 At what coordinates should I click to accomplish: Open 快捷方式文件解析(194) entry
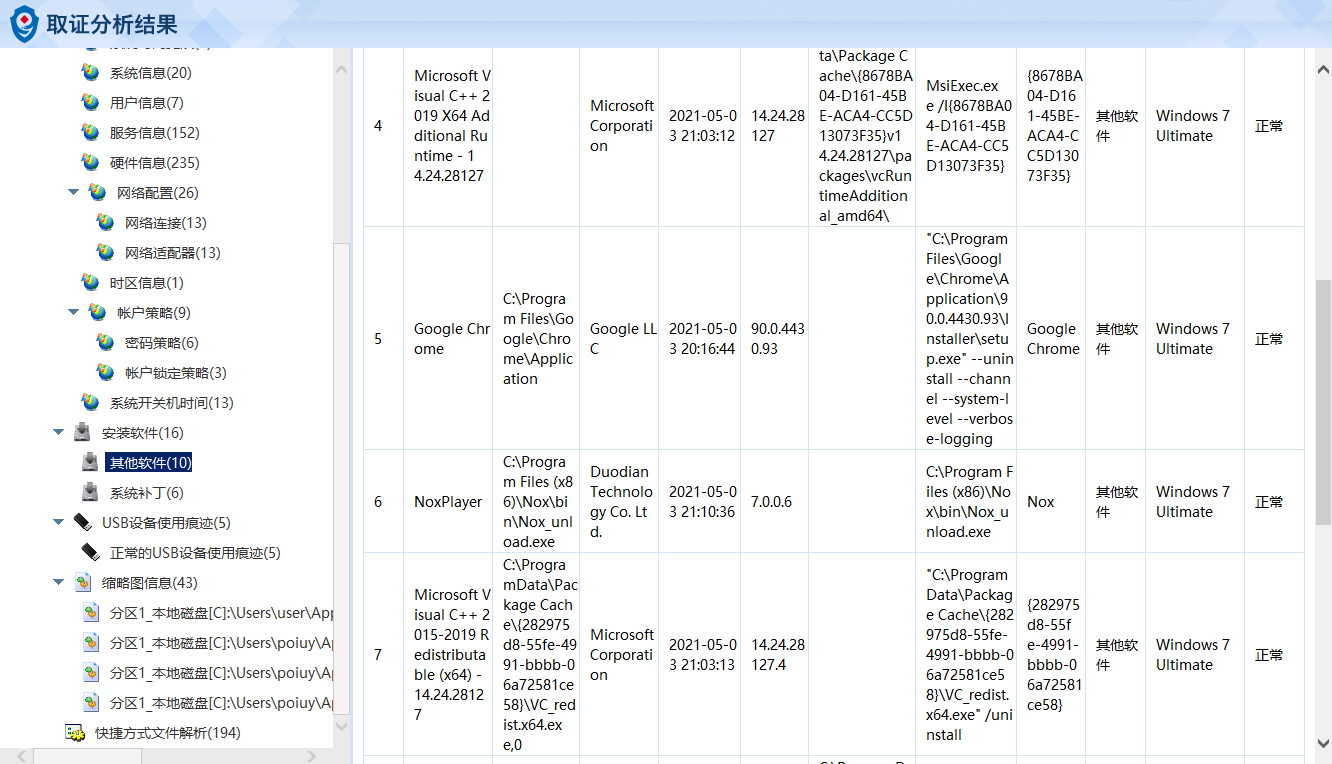(x=168, y=733)
